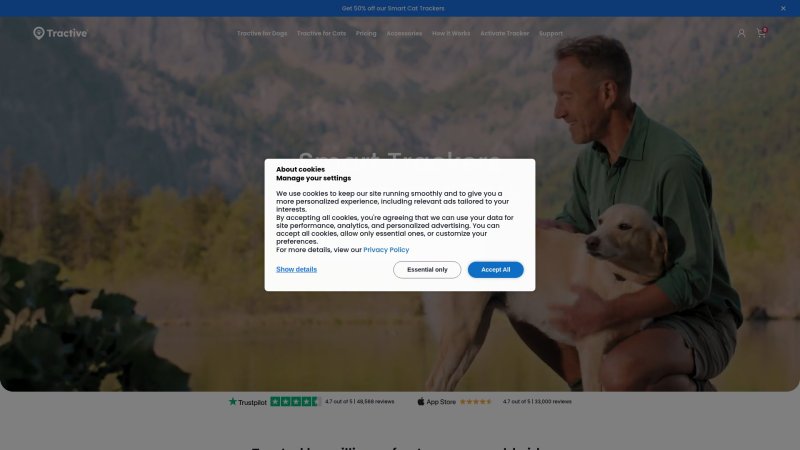Go to the Pricing page
The height and width of the screenshot is (450, 800).
pyautogui.click(x=366, y=33)
